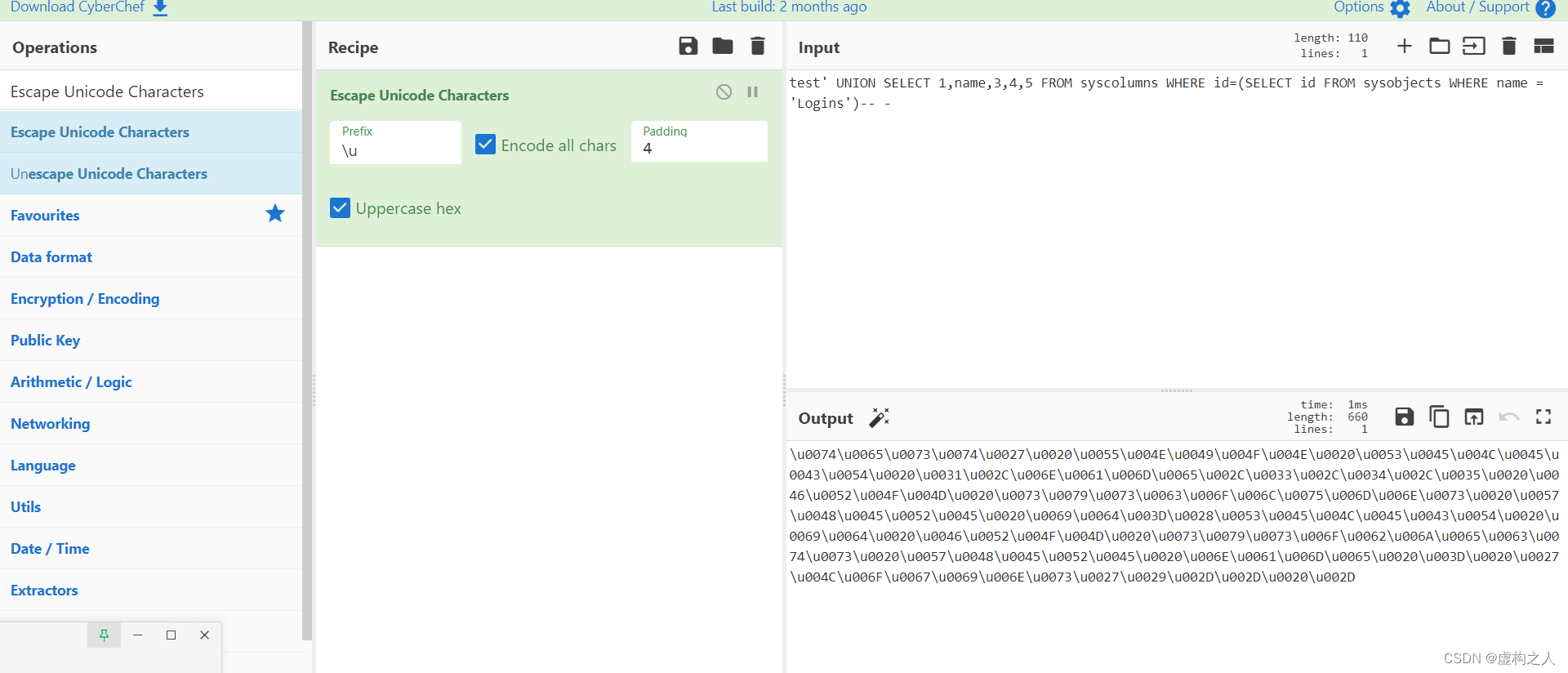The width and height of the screenshot is (1568, 673).
Task: Expand the Favourites category
Action: click(x=151, y=215)
